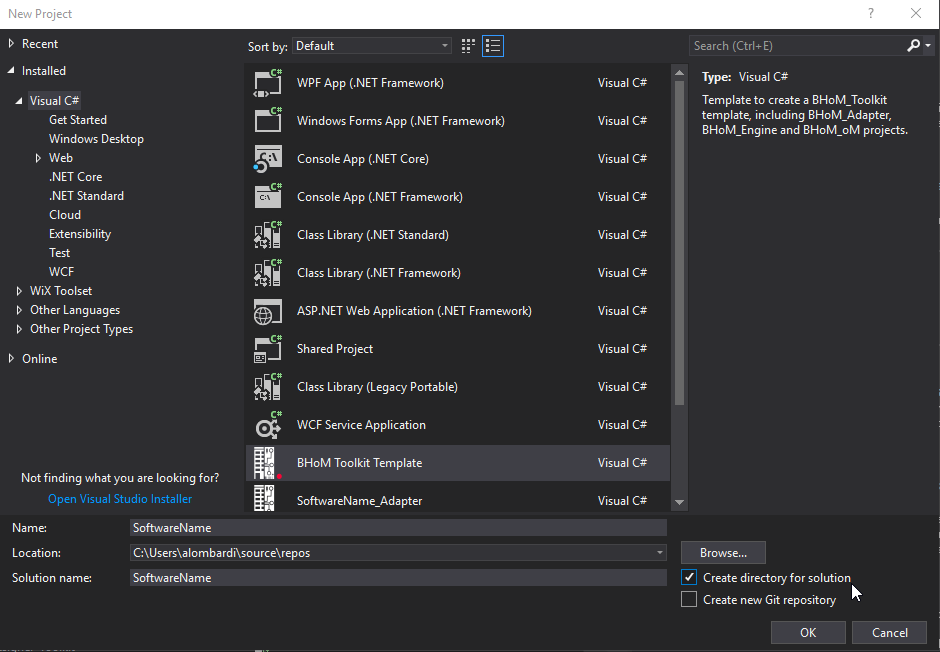Click the Class Library (Legacy Portable) icon
940x652 pixels.
[267, 387]
